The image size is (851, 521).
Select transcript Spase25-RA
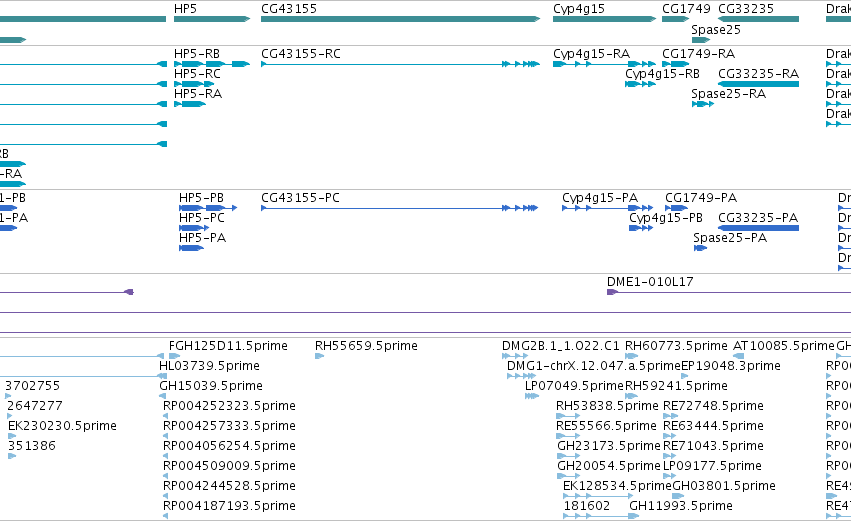728,93
